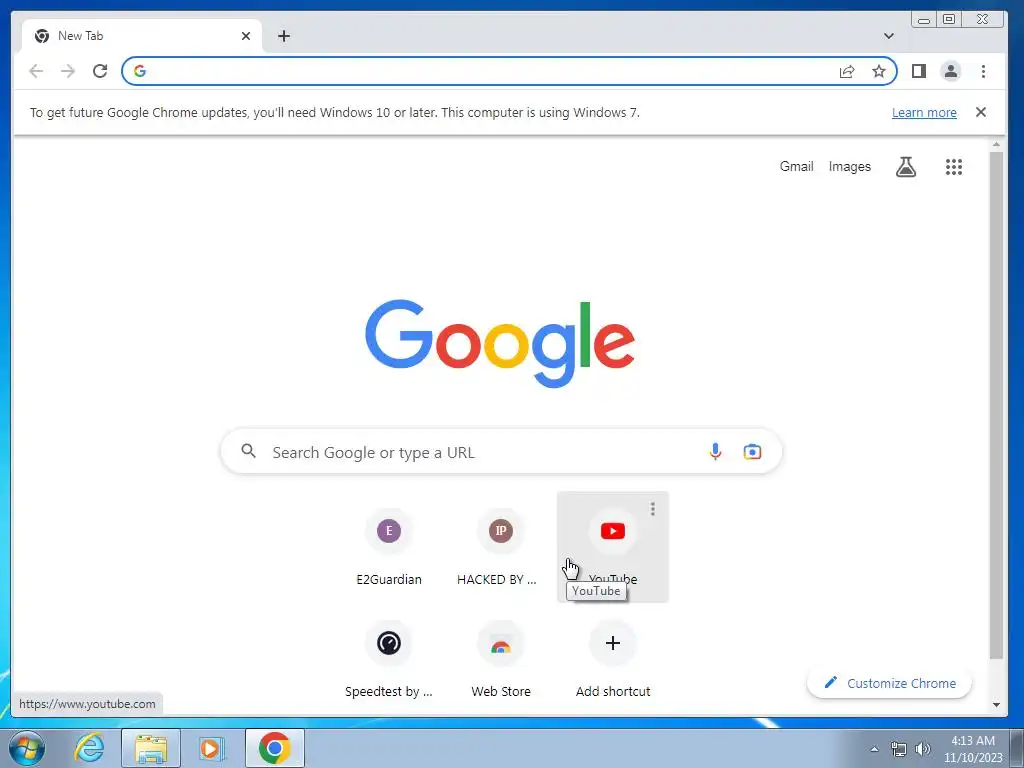Screen dimensions: 1024x768
Task: Bookmark this tab with the star icon
Action: pyautogui.click(x=879, y=71)
